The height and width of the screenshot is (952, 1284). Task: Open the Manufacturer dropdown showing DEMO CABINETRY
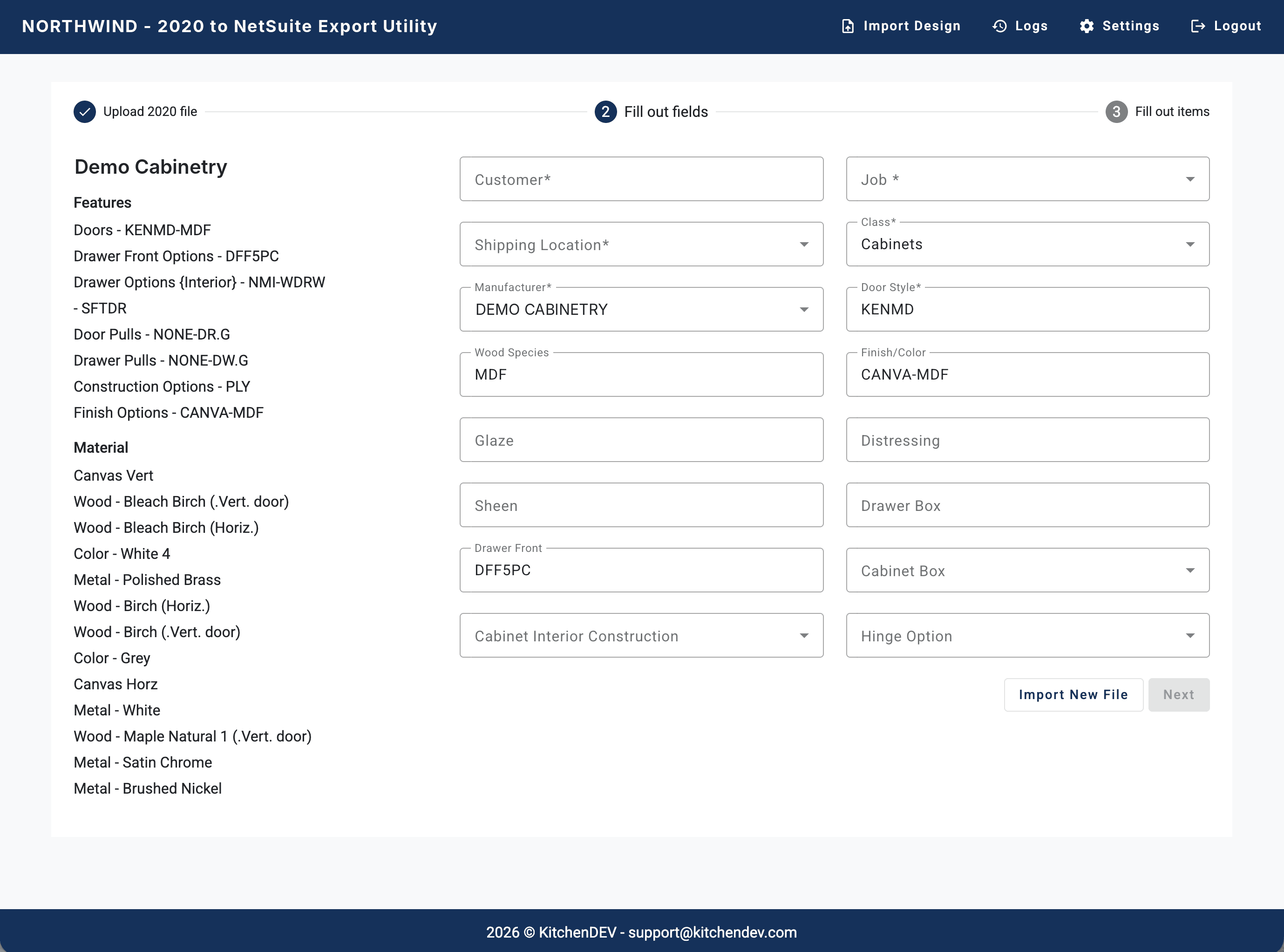pos(641,309)
